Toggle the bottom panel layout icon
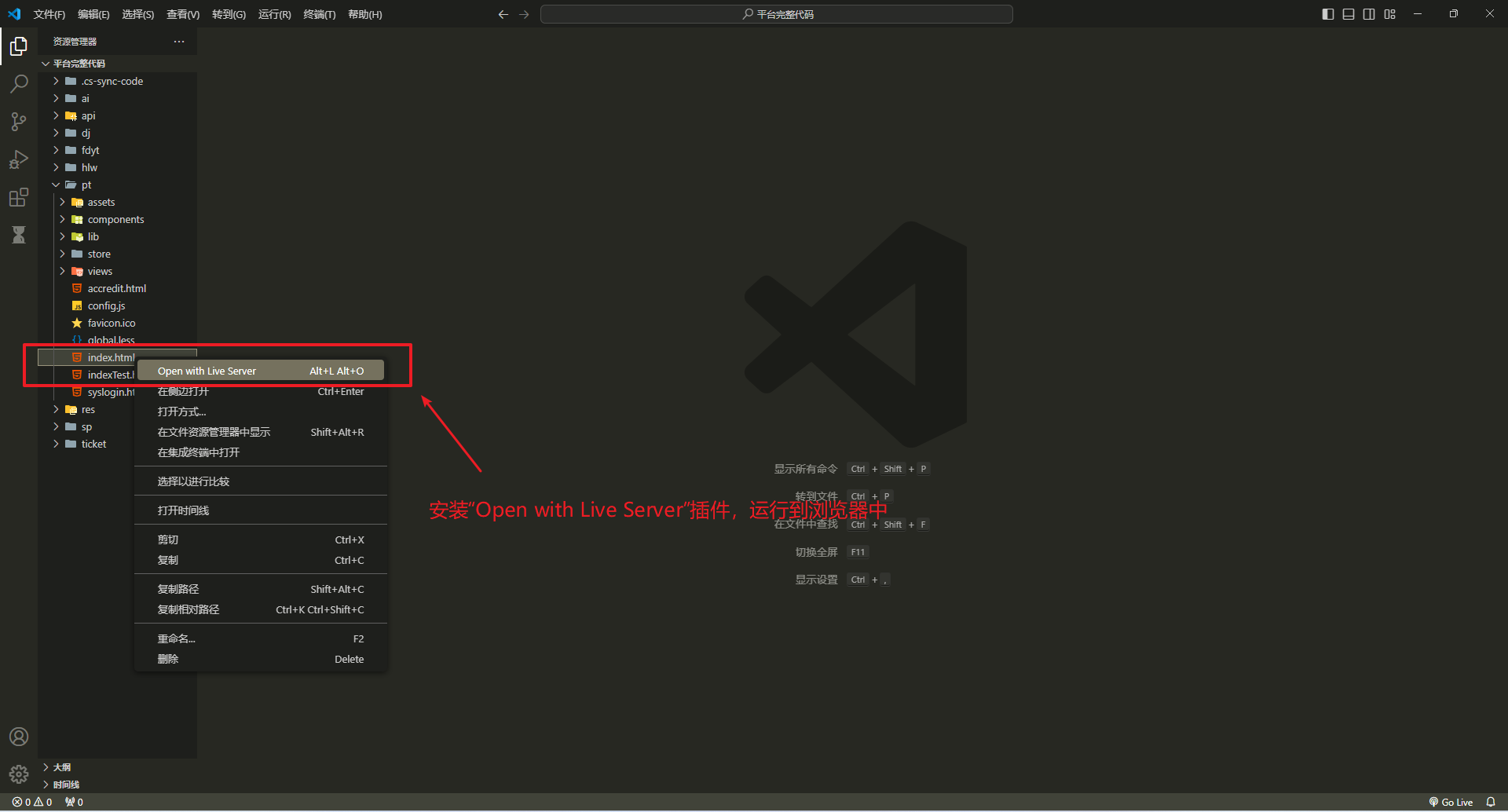The width and height of the screenshot is (1508, 812). click(1349, 14)
